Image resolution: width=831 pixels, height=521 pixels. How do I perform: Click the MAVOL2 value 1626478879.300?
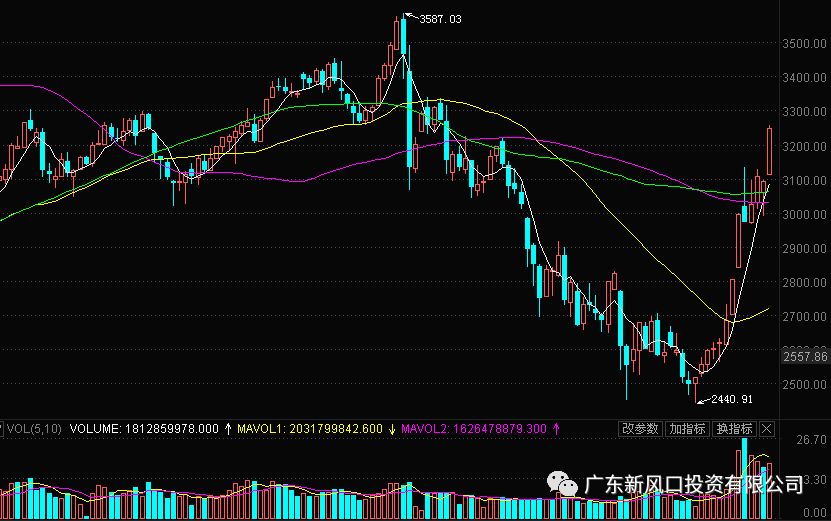[499, 428]
